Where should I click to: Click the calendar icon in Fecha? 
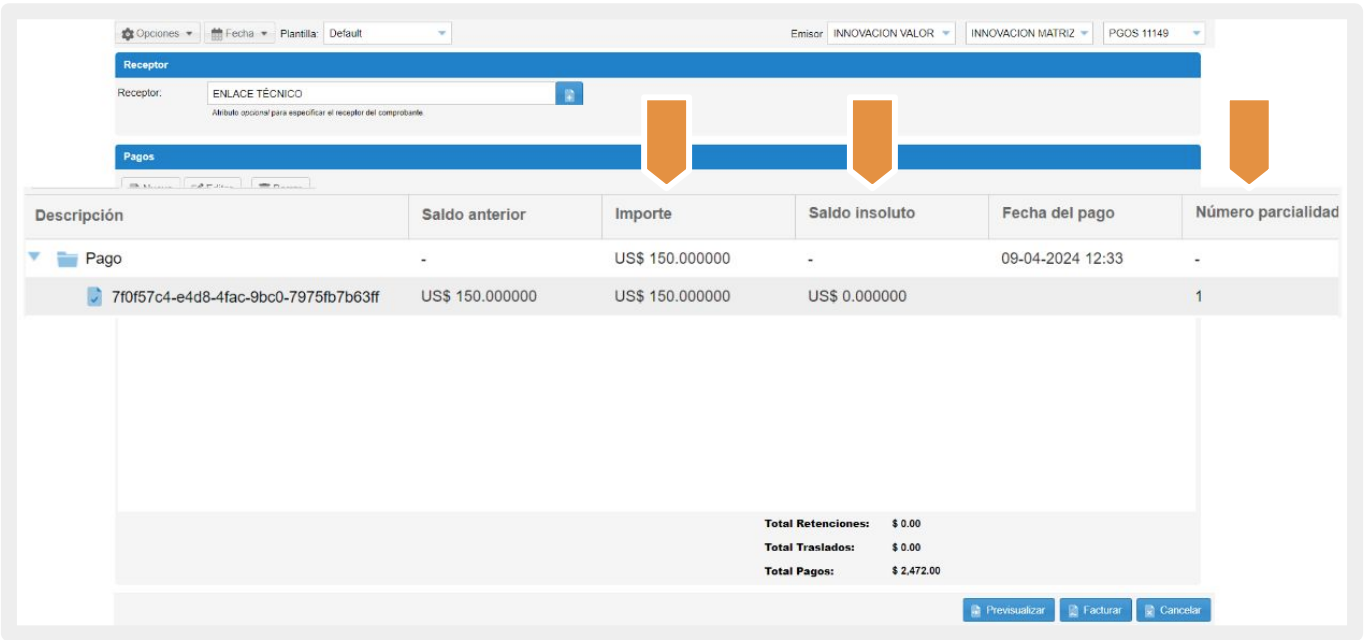[x=216, y=34]
